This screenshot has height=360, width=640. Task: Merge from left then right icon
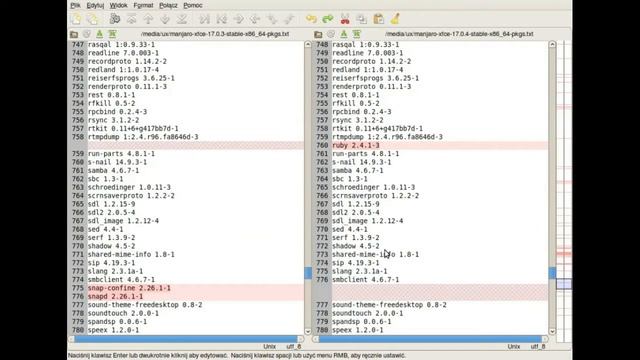point(272,19)
